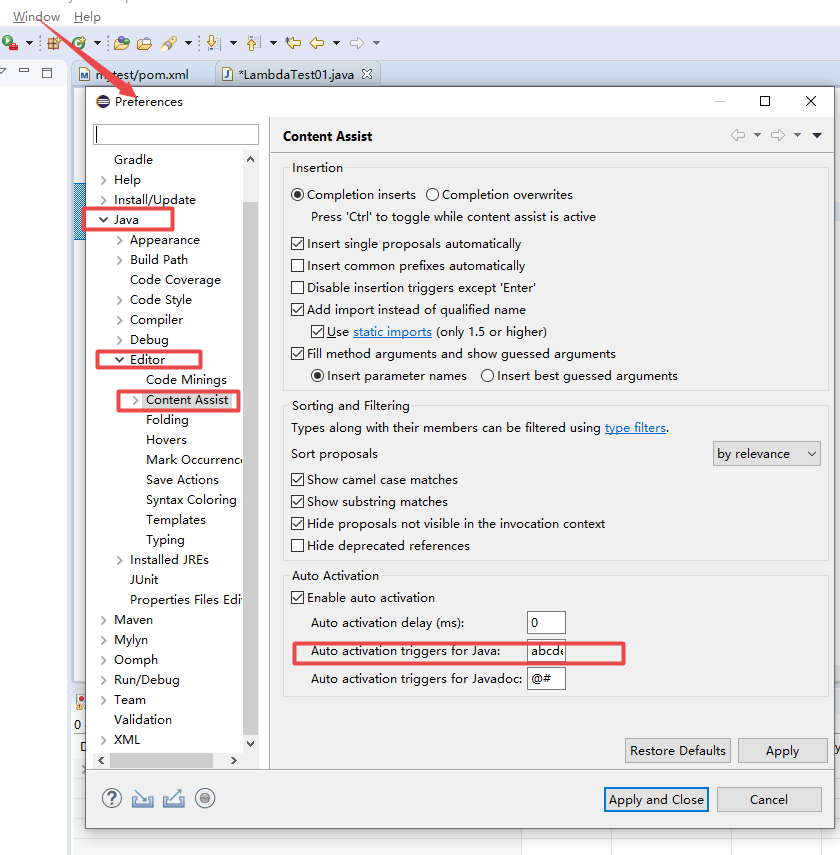Click the Search flashlight toolbar icon
840x855 pixels.
click(169, 43)
